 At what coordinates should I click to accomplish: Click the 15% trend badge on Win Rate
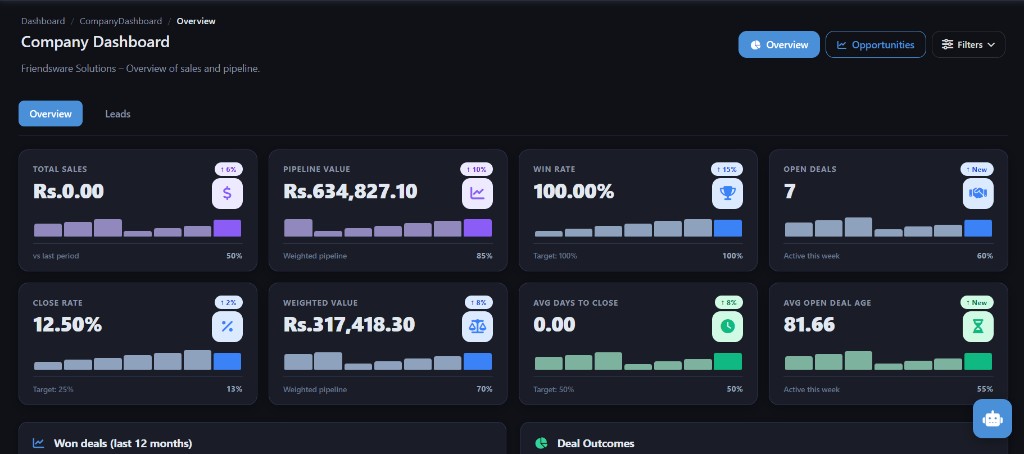(x=727, y=169)
